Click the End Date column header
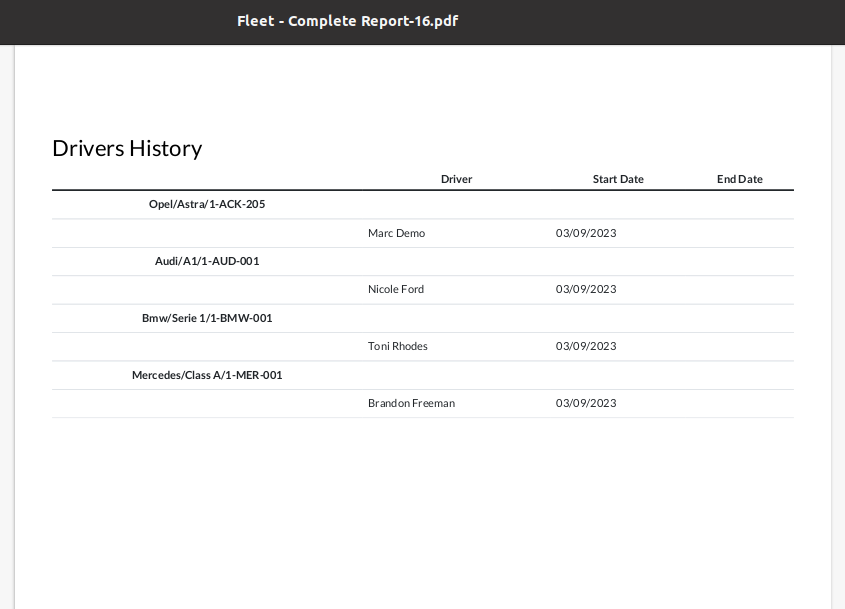This screenshot has height=609, width=845. [x=739, y=179]
